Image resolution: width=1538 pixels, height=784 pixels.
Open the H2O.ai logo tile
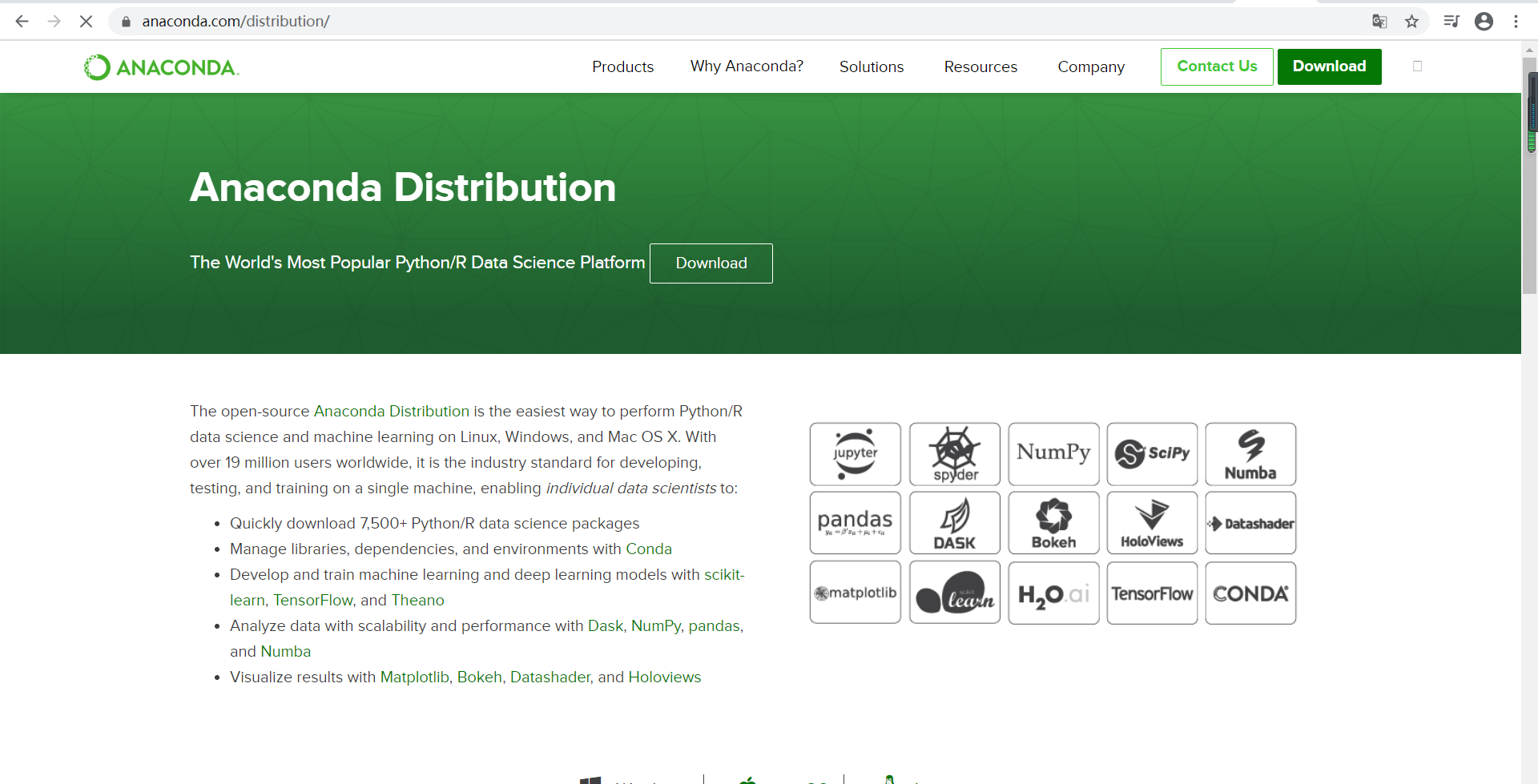click(x=1053, y=593)
